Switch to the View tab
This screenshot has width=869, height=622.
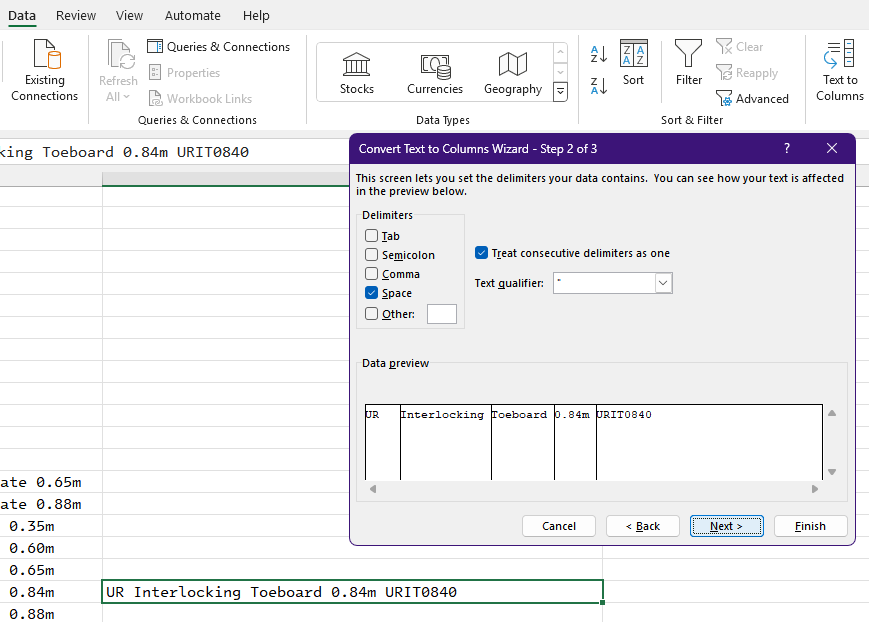coord(129,16)
